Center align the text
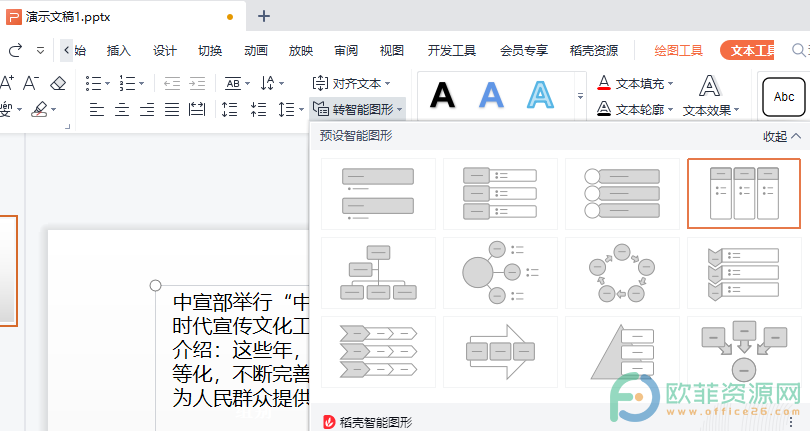810x431 pixels. [122, 110]
